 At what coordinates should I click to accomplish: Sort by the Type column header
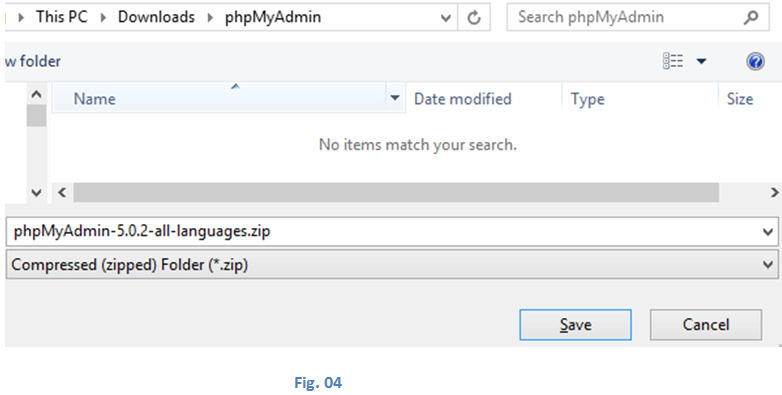coord(640,98)
